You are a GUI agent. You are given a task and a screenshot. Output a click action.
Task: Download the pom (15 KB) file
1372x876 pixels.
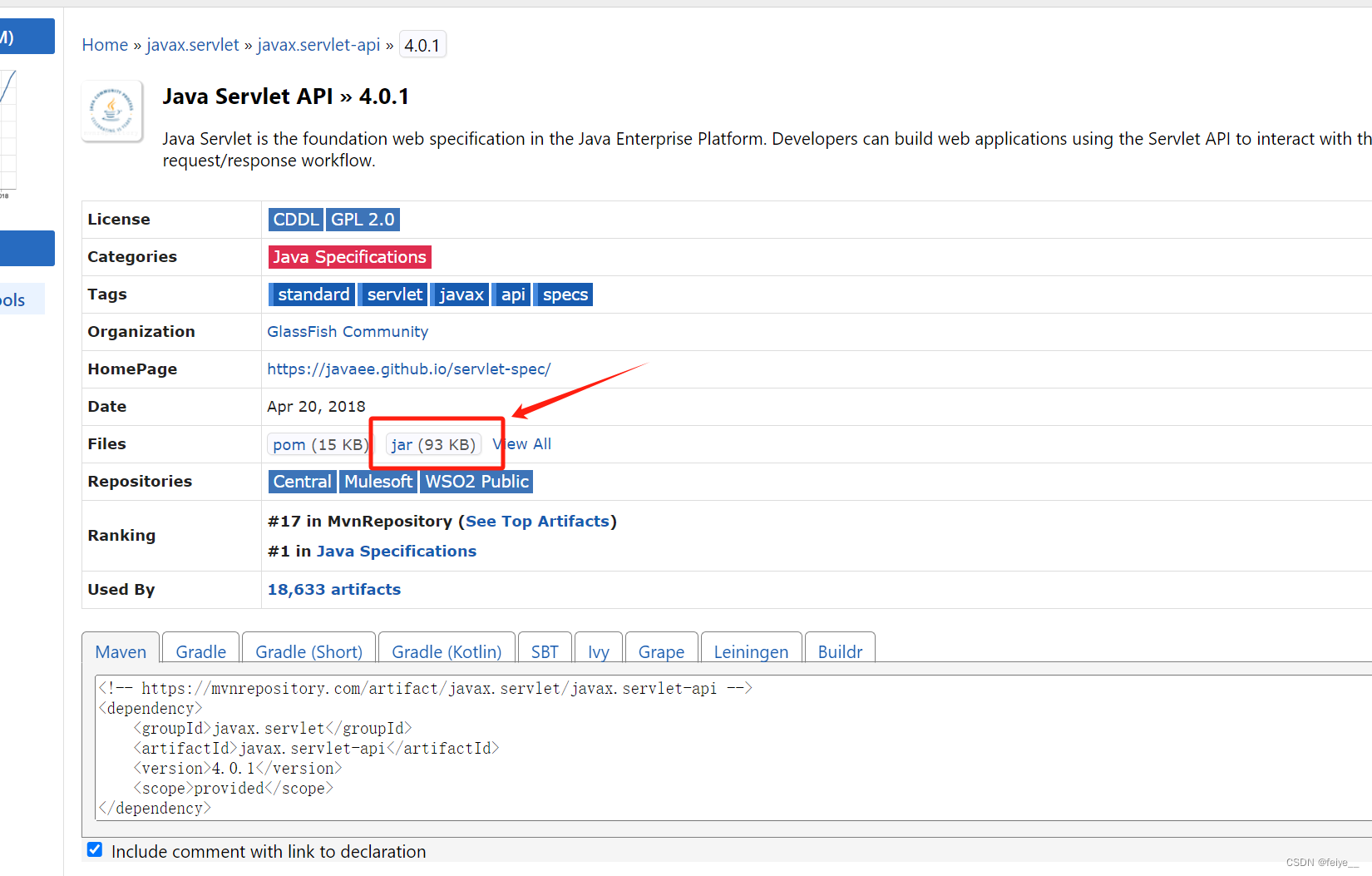[x=319, y=444]
